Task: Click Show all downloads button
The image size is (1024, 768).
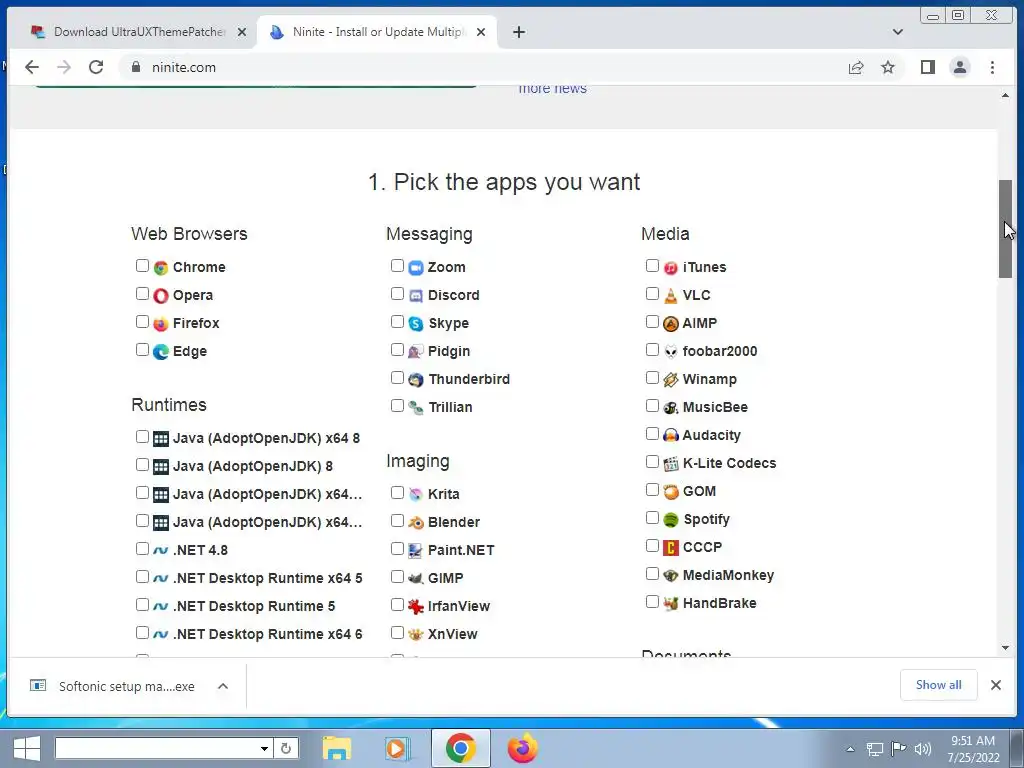Action: [938, 685]
